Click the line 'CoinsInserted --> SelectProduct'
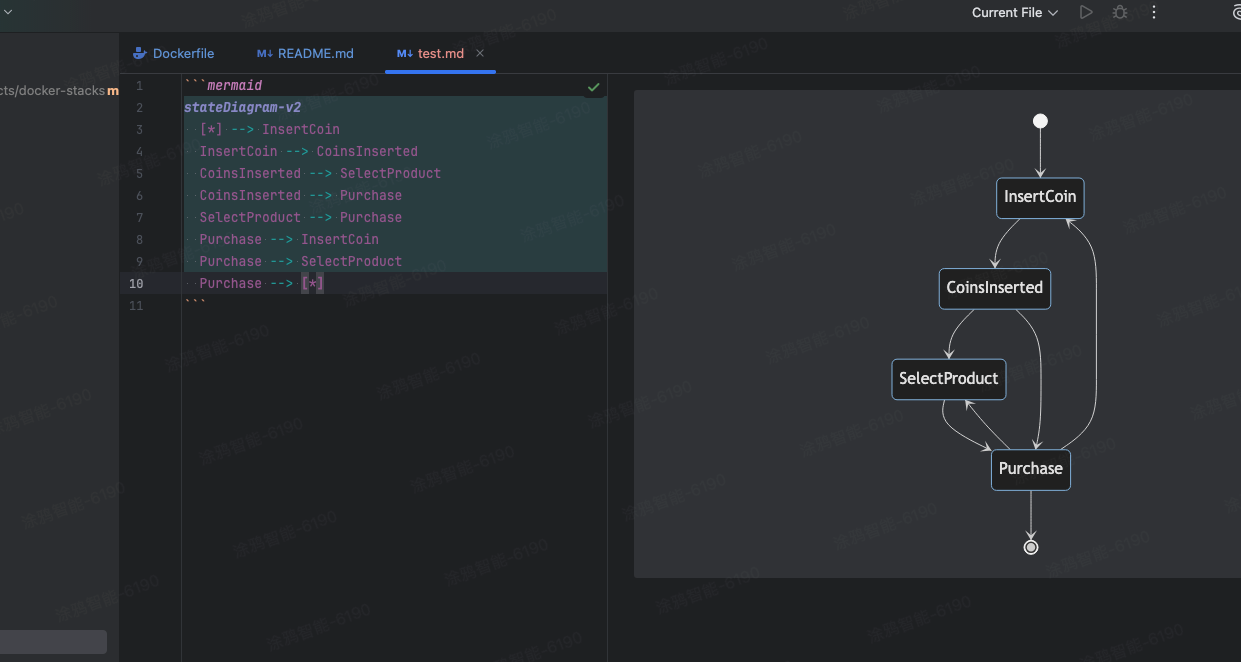Screen dimensions: 1241x662 point(320,174)
